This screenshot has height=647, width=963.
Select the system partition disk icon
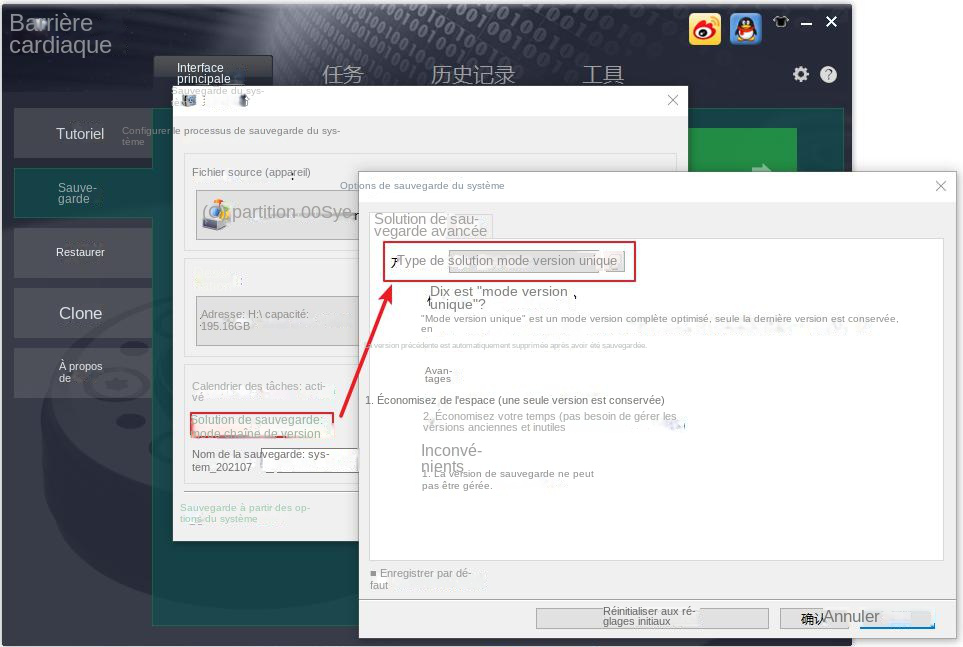click(216, 212)
